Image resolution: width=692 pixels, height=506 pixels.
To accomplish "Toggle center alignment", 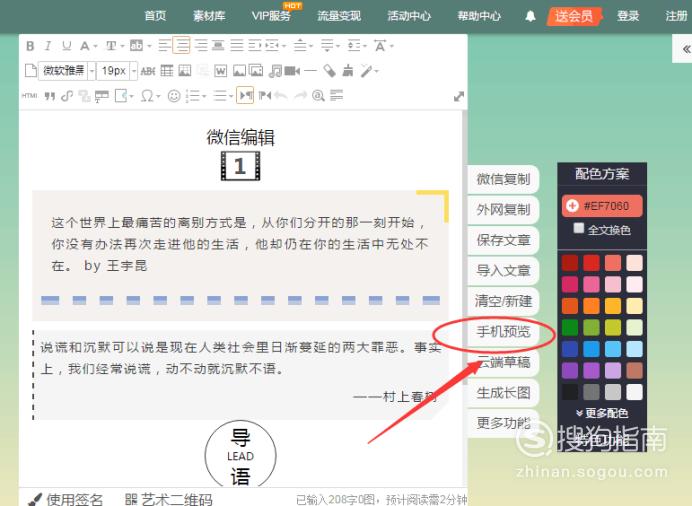I will 181,45.
